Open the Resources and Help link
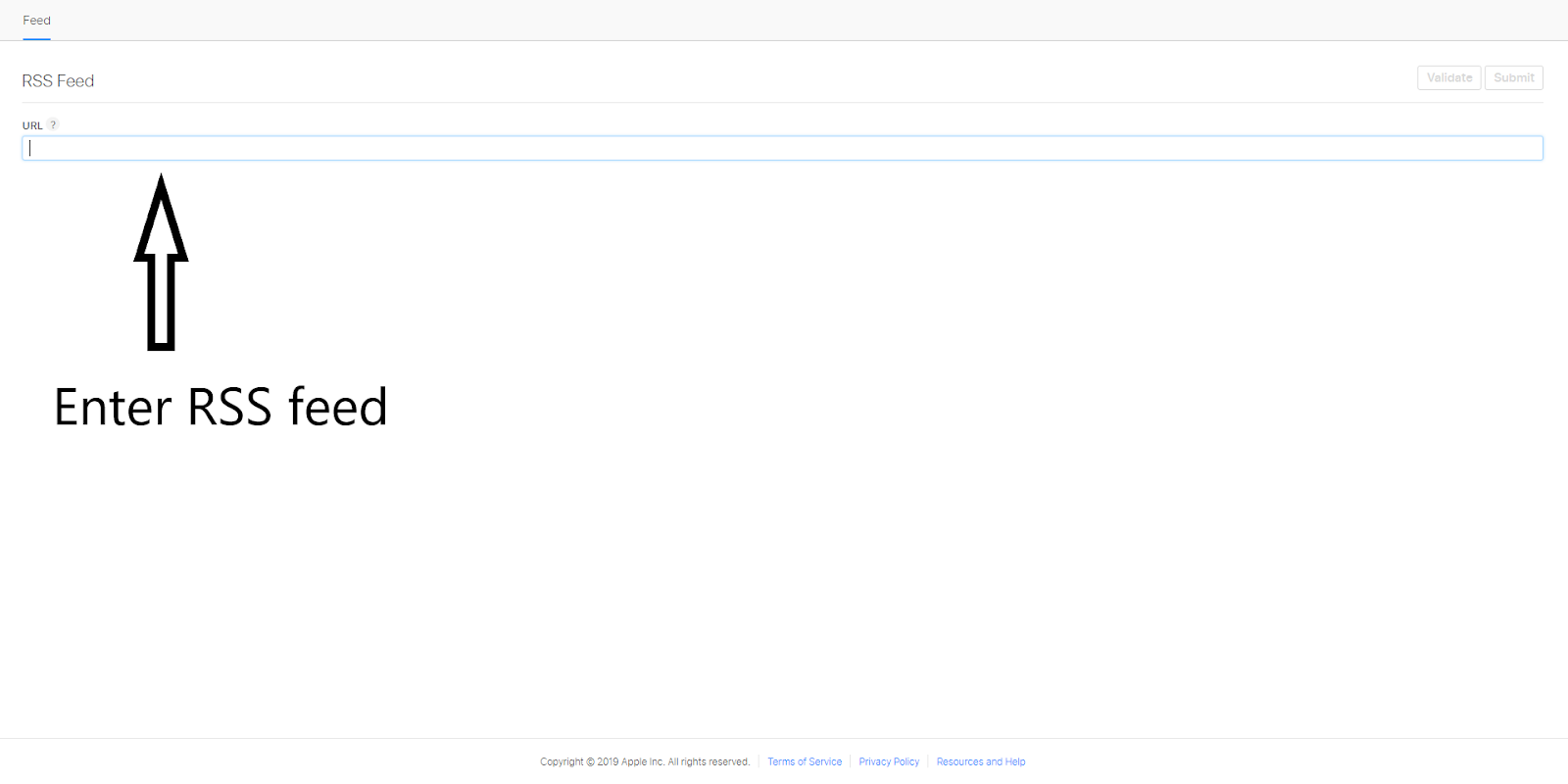This screenshot has width=1568, height=784. (980, 761)
